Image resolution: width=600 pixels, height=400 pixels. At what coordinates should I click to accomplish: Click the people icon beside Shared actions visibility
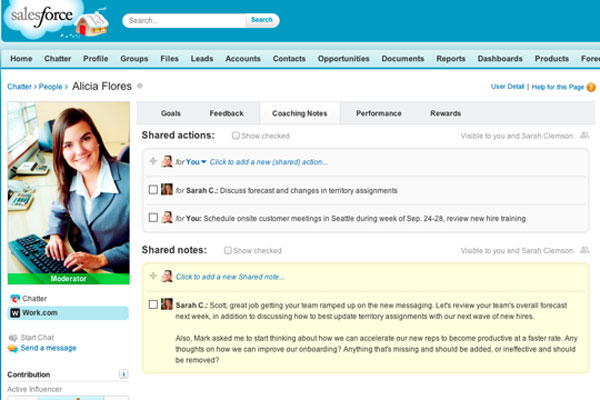tap(582, 135)
